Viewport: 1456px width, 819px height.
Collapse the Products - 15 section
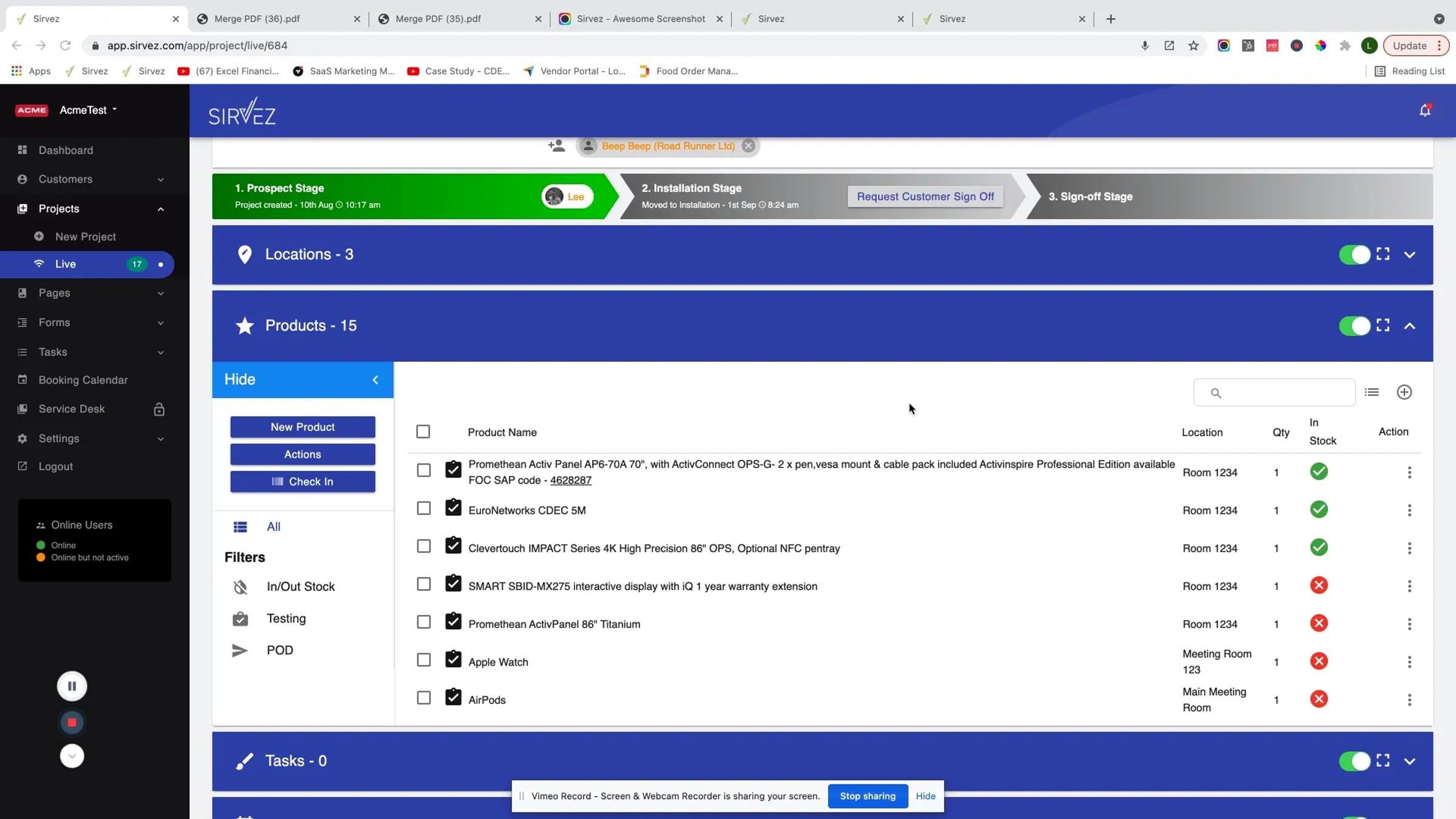tap(1409, 326)
